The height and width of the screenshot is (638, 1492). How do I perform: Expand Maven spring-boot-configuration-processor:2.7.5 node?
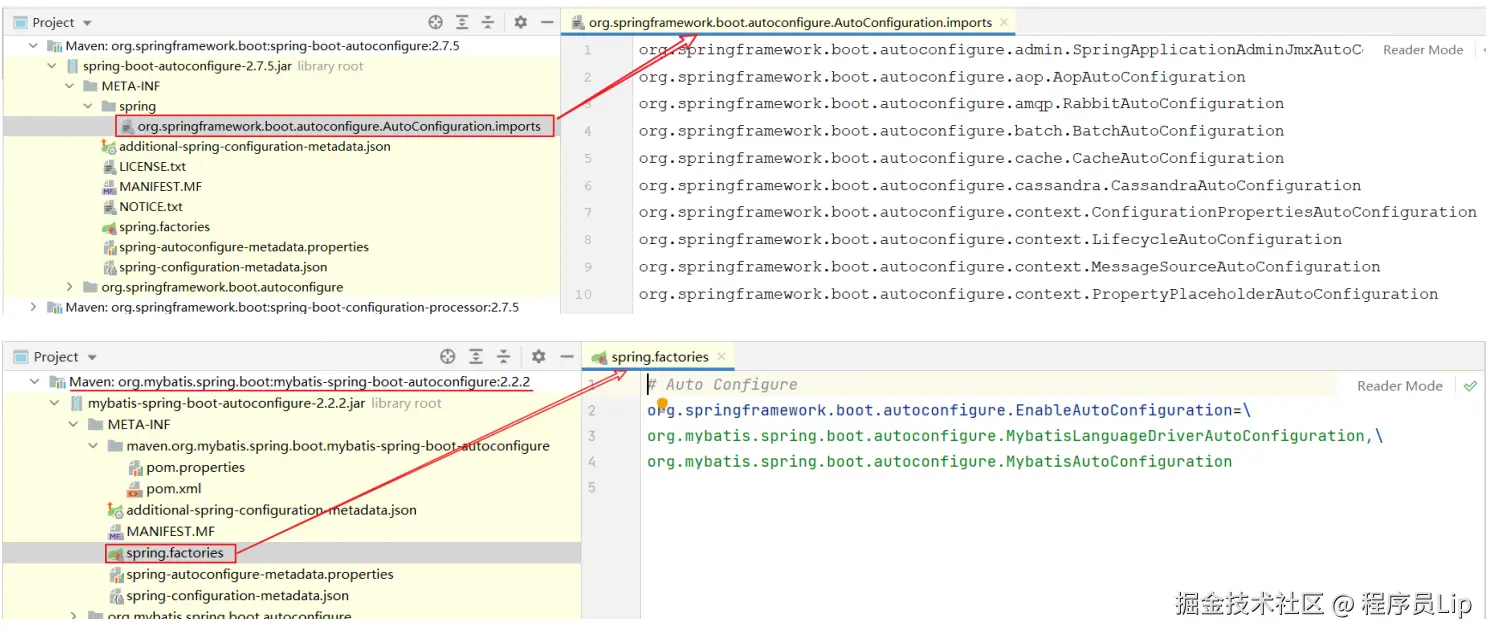[33, 307]
